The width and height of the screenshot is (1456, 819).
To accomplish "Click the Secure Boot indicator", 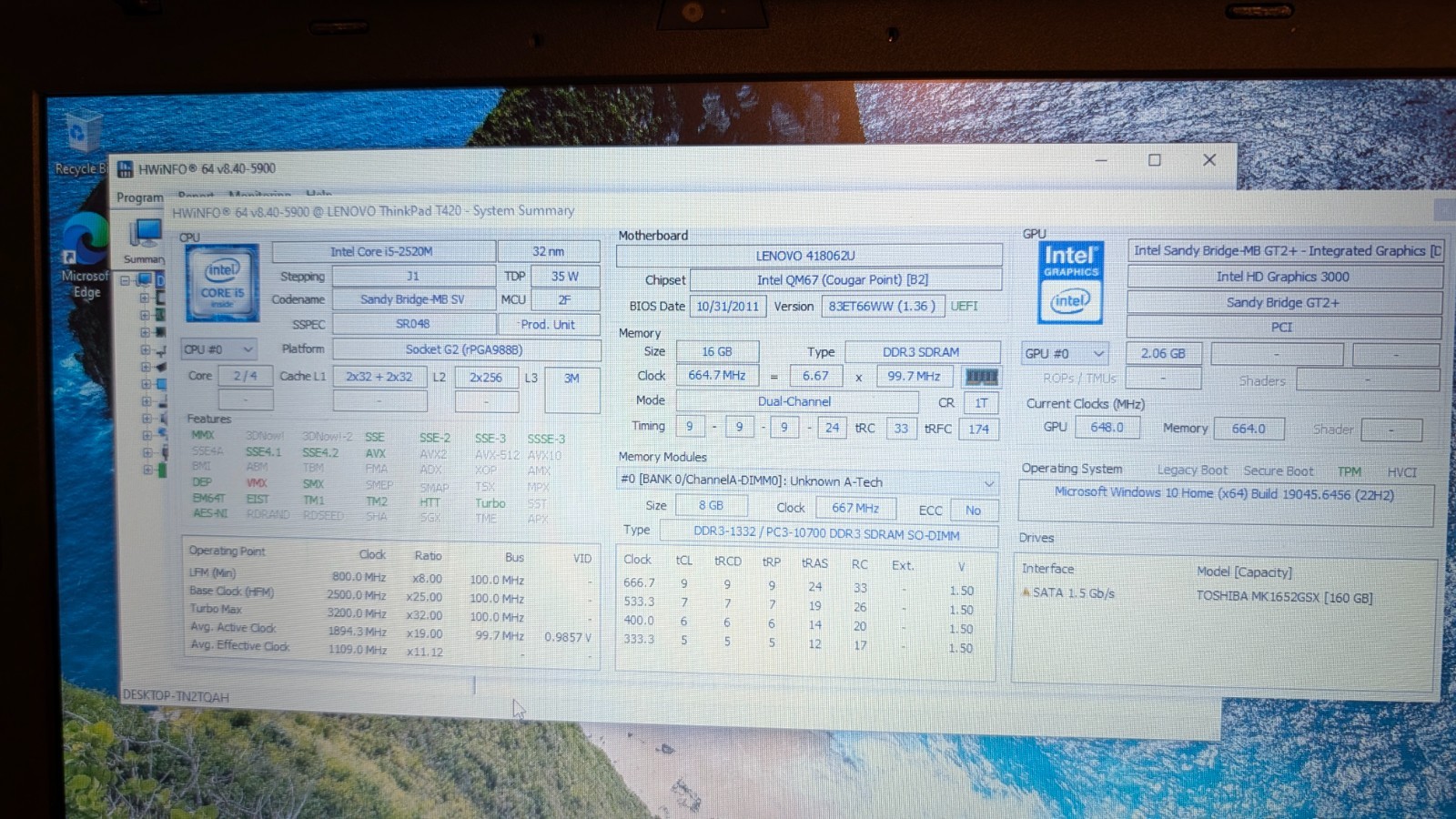I will pyautogui.click(x=1279, y=470).
